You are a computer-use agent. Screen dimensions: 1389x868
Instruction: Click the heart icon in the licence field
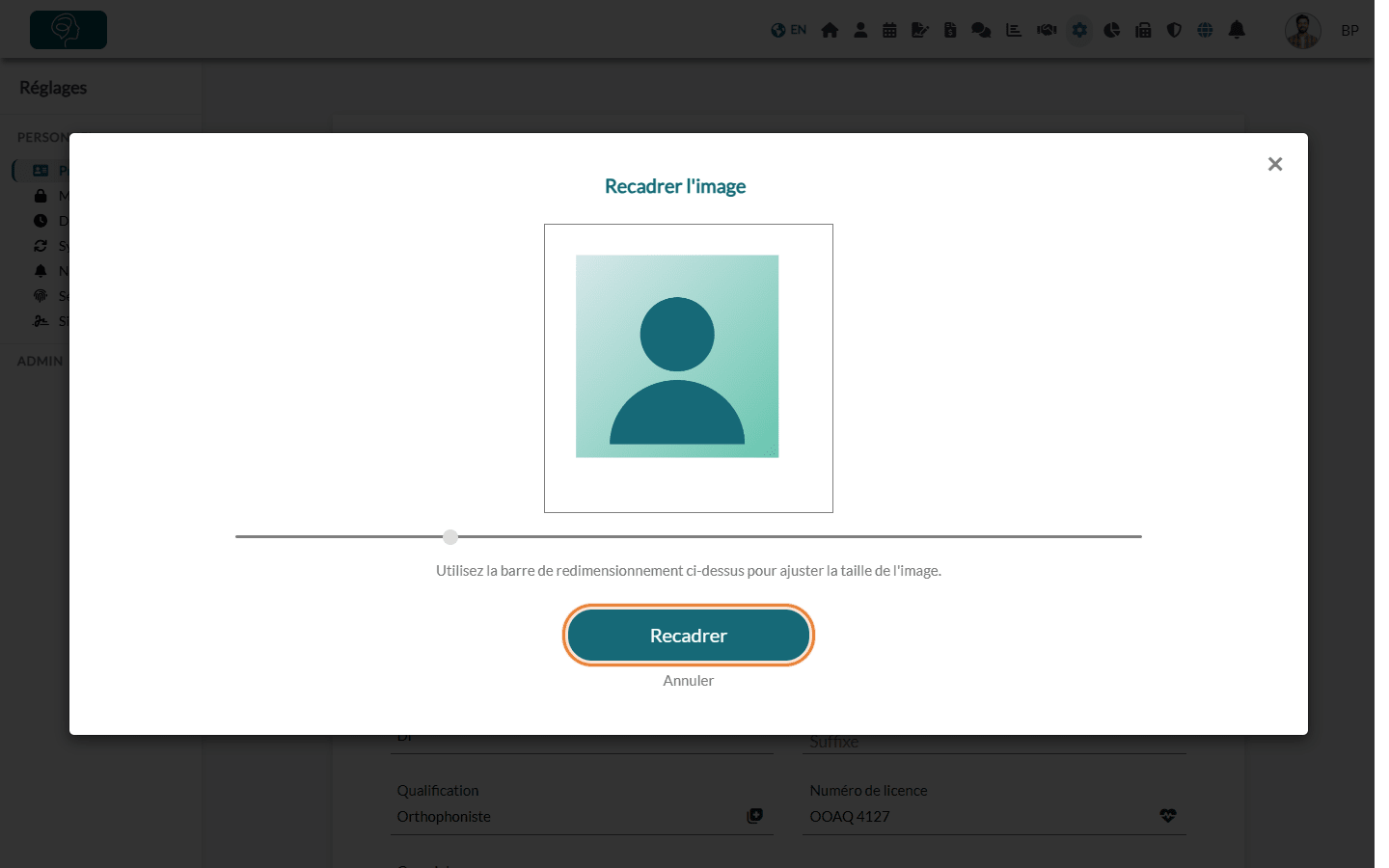1168,816
